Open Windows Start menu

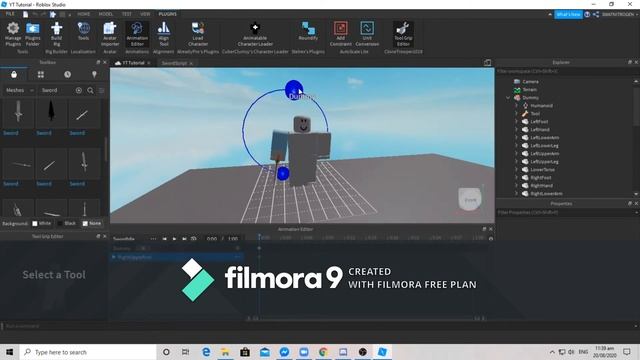[x=10, y=352]
